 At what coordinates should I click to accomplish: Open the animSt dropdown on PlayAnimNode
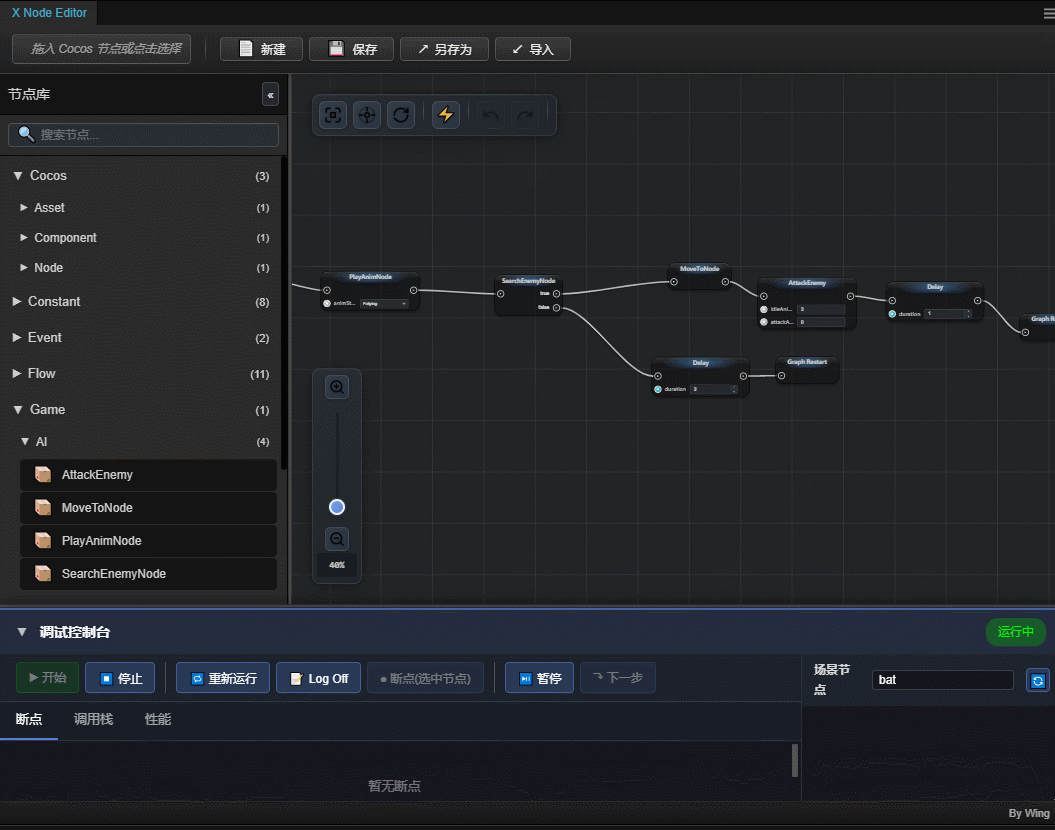pyautogui.click(x=384, y=304)
